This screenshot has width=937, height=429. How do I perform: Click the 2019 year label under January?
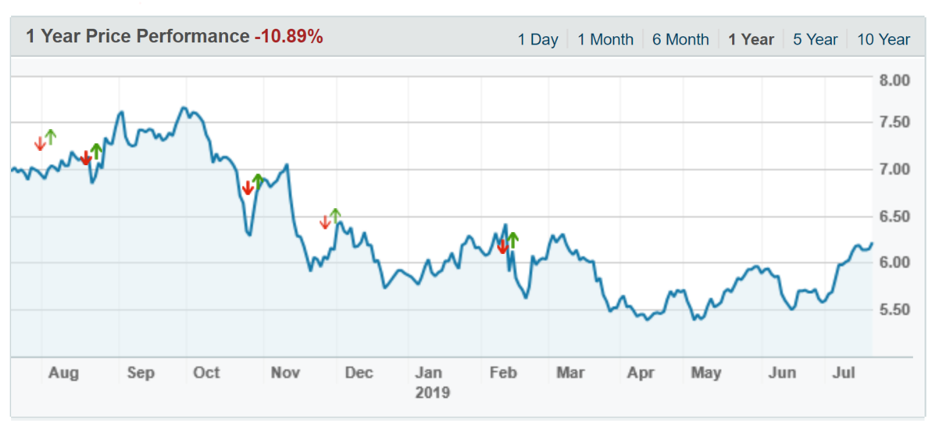click(432, 393)
